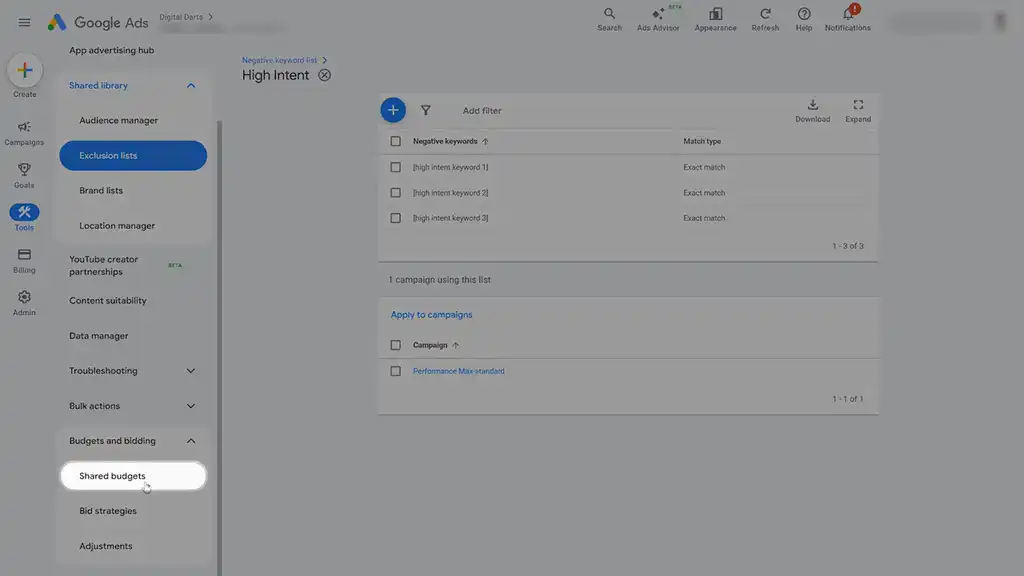Open Campaigns in left rail
Screen dimensions: 1024x576
pyautogui.click(x=24, y=133)
